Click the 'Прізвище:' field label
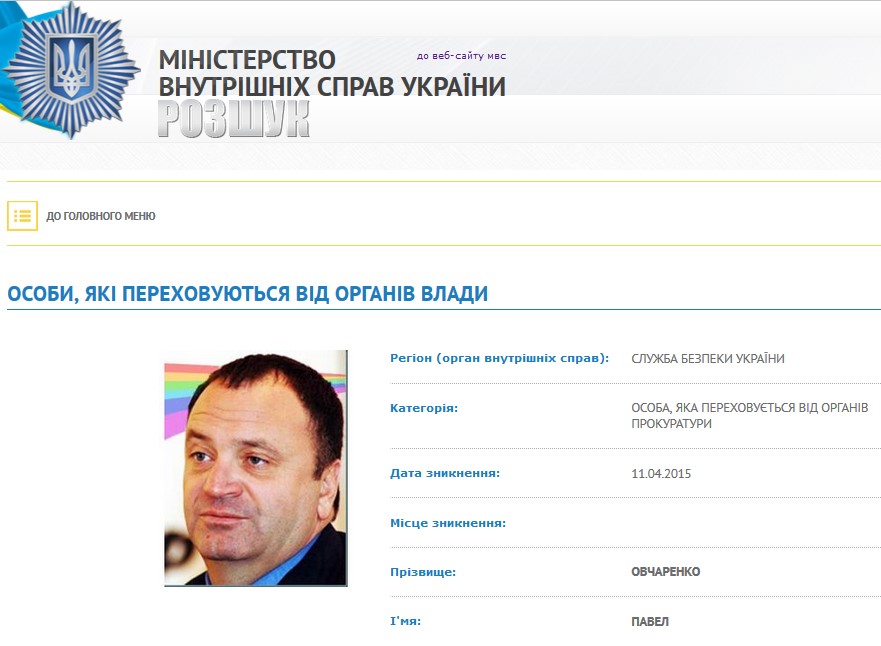The height and width of the screenshot is (646, 881). 423,572
